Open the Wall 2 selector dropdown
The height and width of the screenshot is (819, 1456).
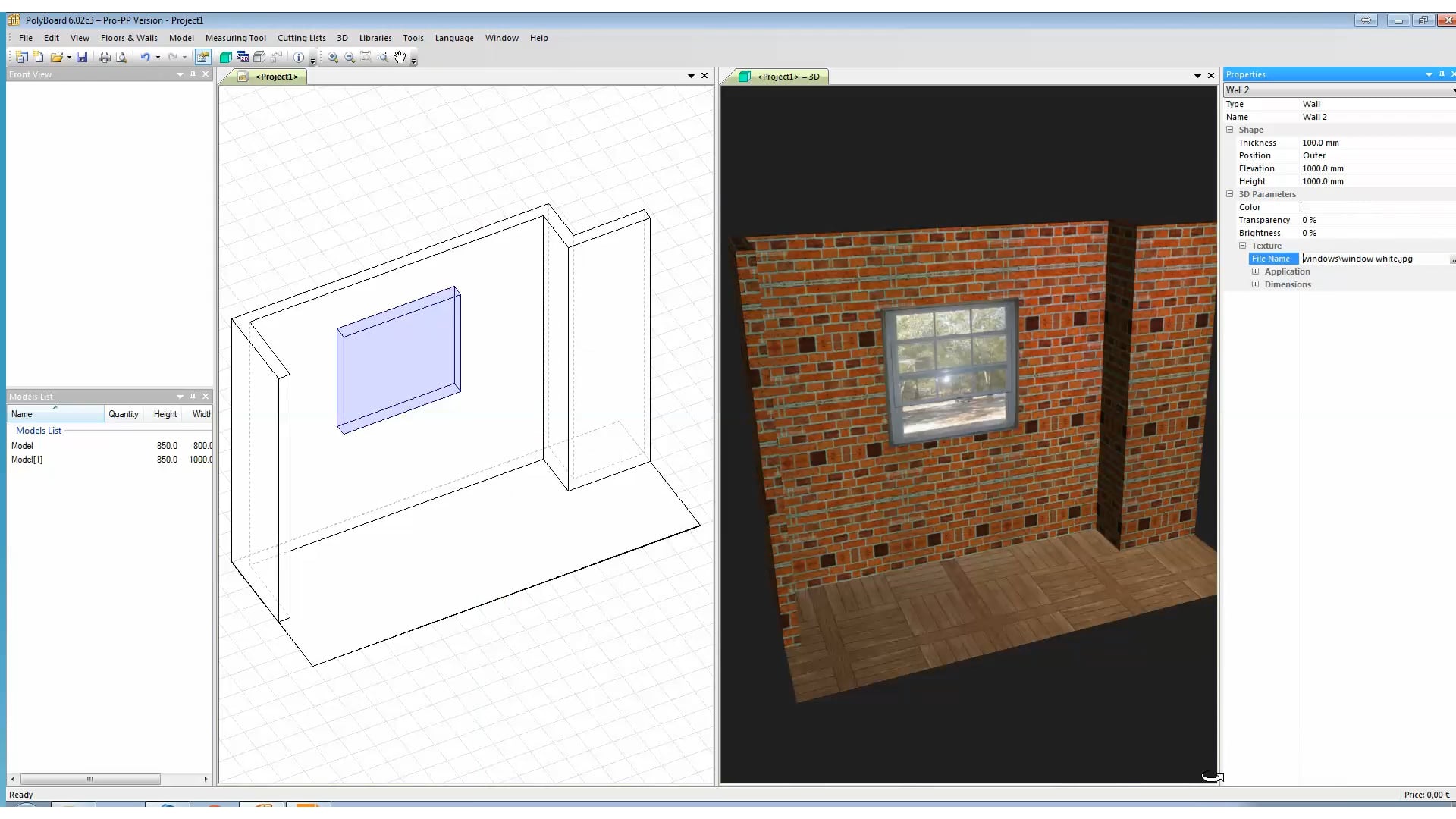coord(1452,89)
